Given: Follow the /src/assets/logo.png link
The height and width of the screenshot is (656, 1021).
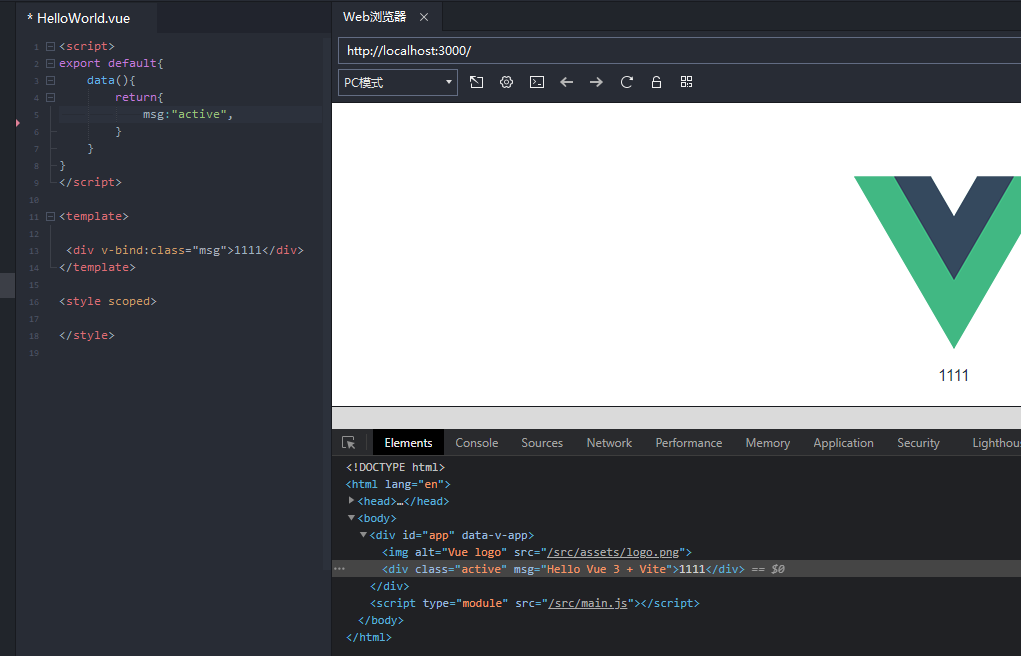Looking at the screenshot, I should [x=613, y=552].
